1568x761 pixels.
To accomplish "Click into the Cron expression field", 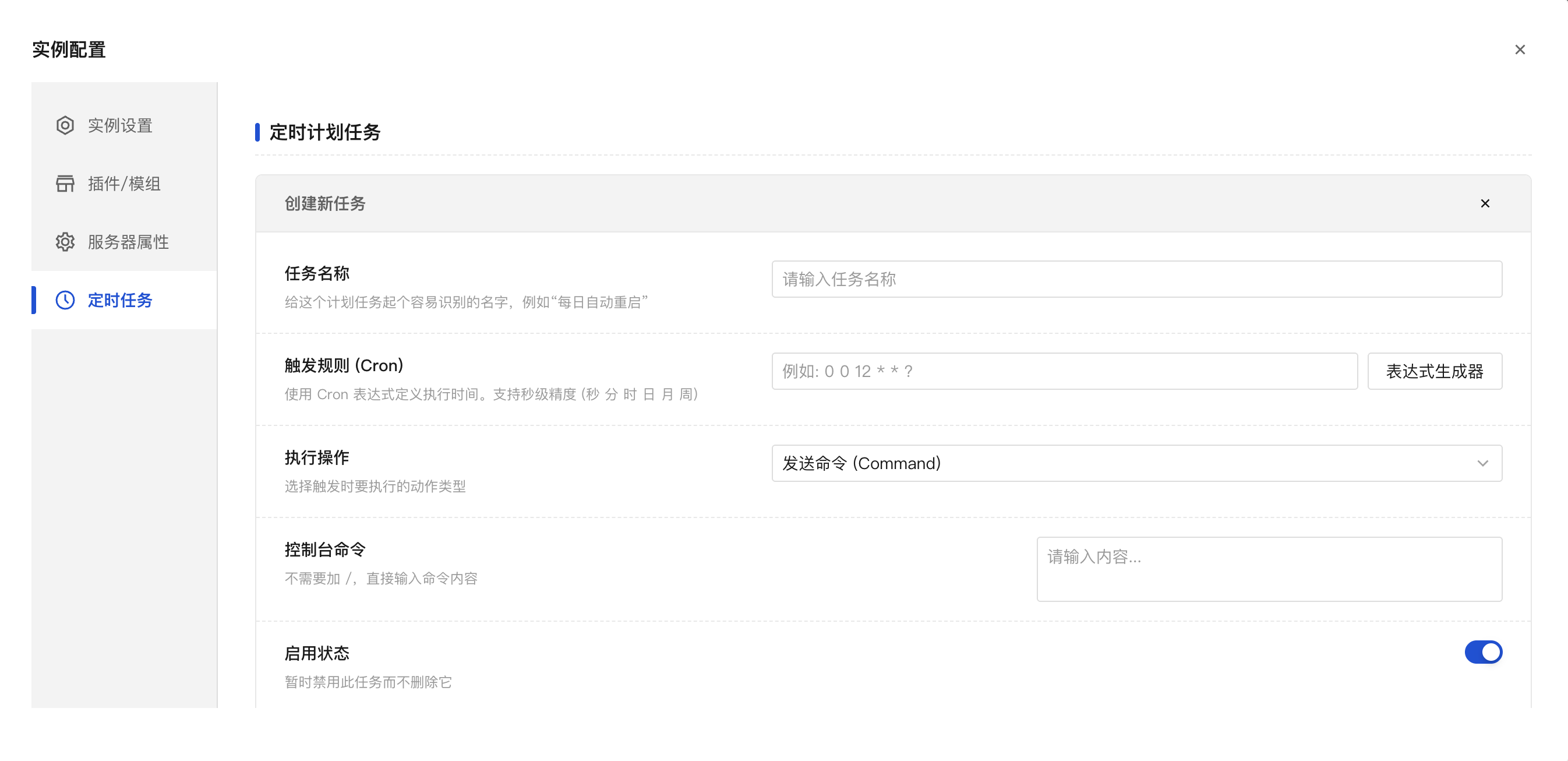I will [1064, 371].
